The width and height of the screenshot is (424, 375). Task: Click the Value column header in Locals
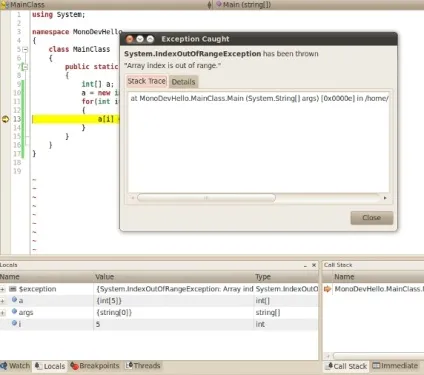click(173, 277)
